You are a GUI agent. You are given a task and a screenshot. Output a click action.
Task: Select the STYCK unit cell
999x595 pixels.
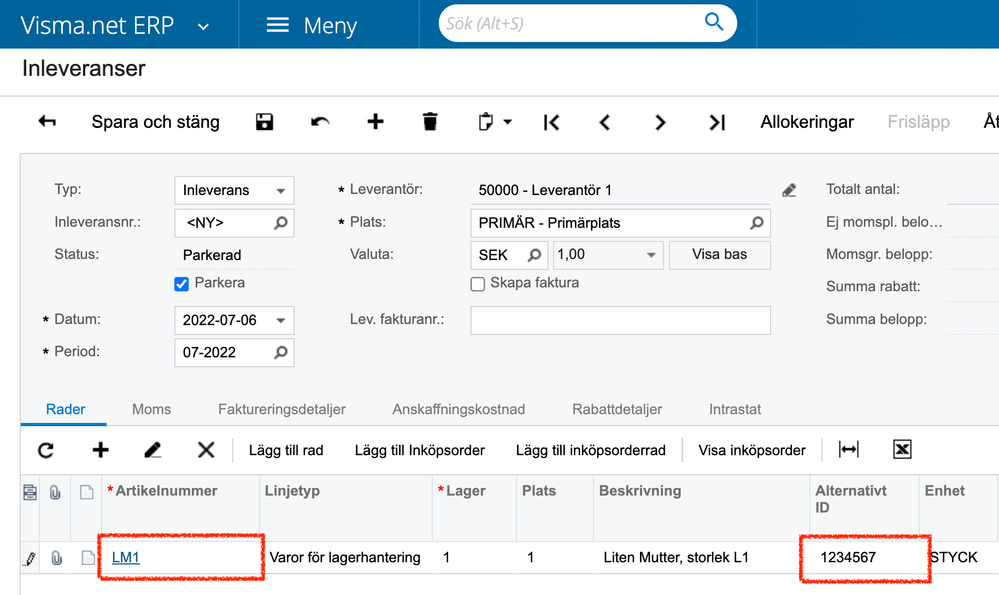coord(958,557)
